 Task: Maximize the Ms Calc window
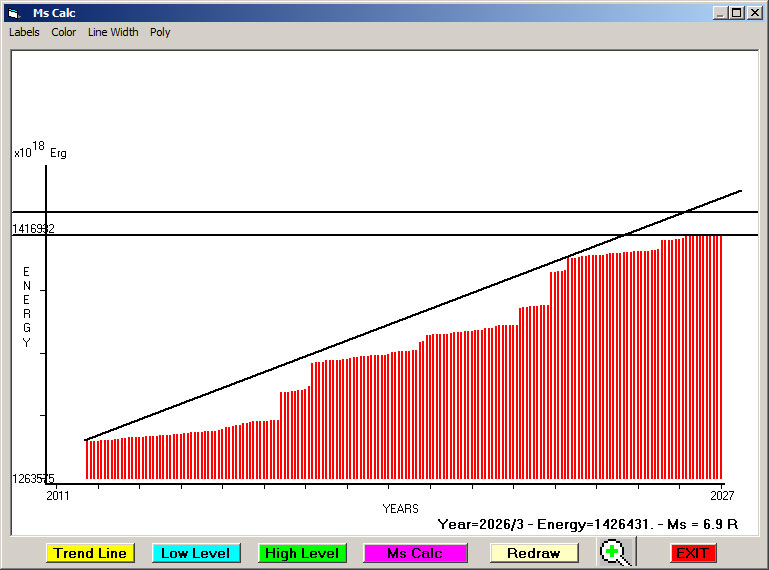click(x=737, y=12)
